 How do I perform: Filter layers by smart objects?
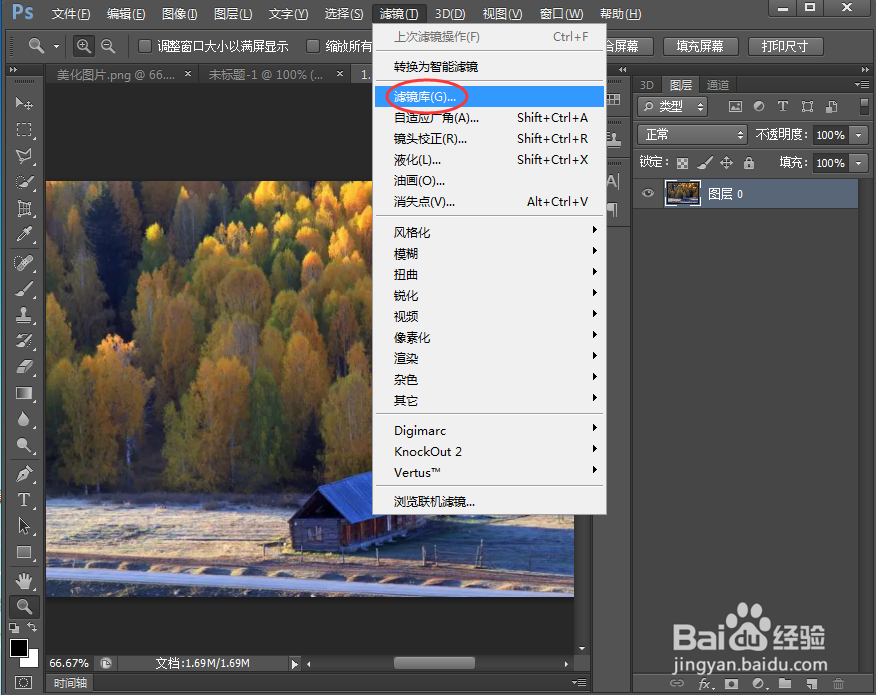831,106
